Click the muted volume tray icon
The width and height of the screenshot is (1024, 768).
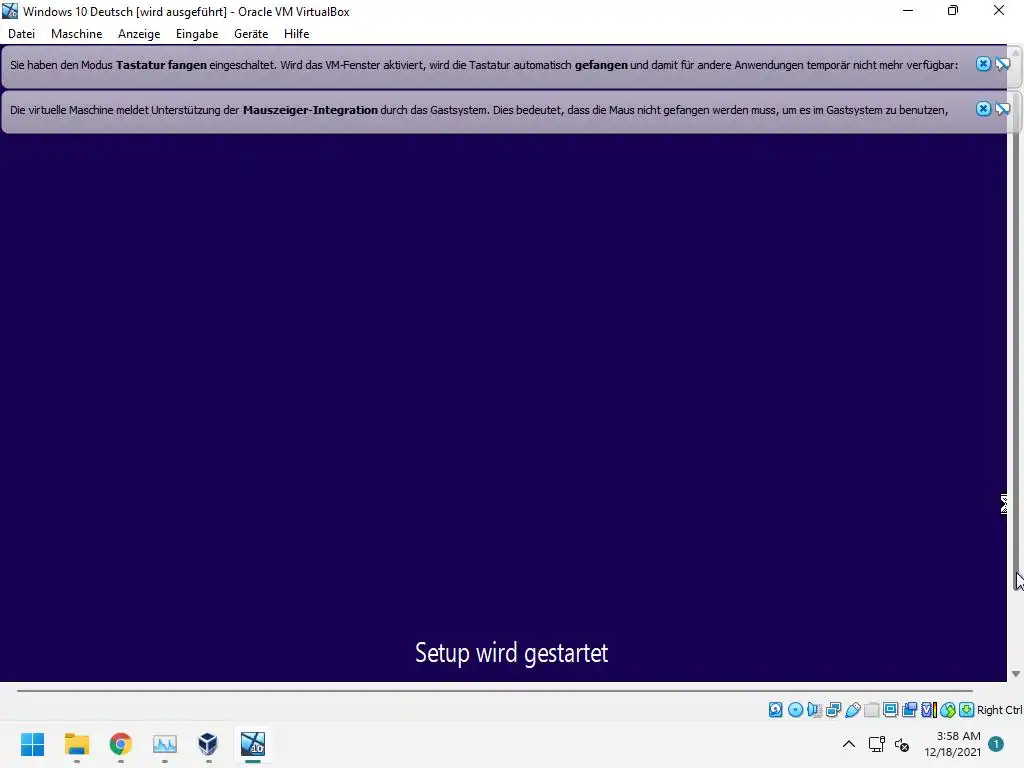coord(902,744)
